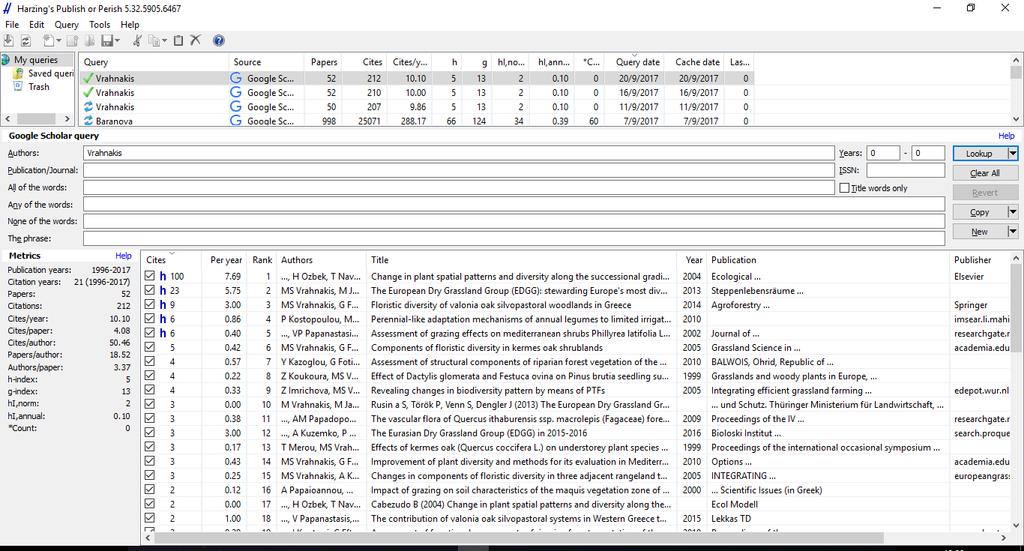The width and height of the screenshot is (1024, 551).
Task: Open the save toolbar icon dropdown arrow
Action: [118, 40]
